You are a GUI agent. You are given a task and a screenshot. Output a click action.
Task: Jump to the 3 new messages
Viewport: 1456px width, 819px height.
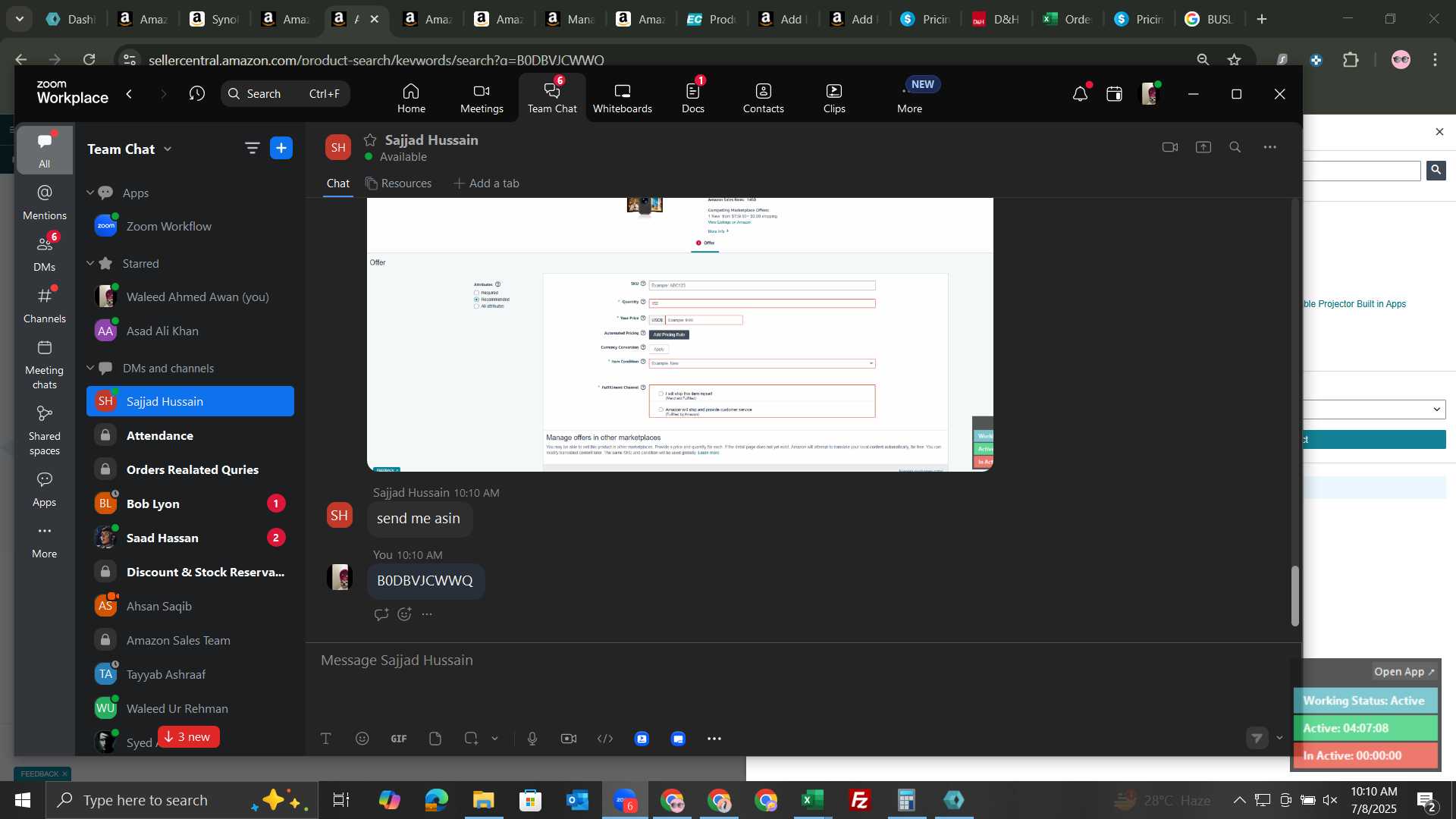tap(188, 737)
